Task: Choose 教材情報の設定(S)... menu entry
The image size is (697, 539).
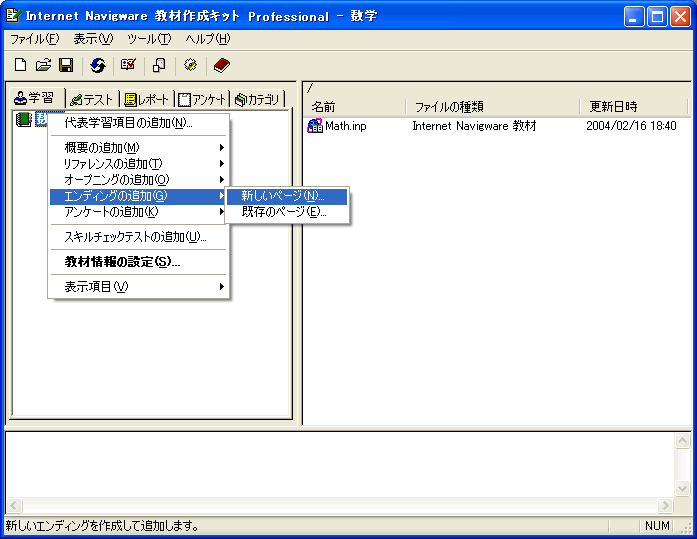Action: [x=139, y=262]
